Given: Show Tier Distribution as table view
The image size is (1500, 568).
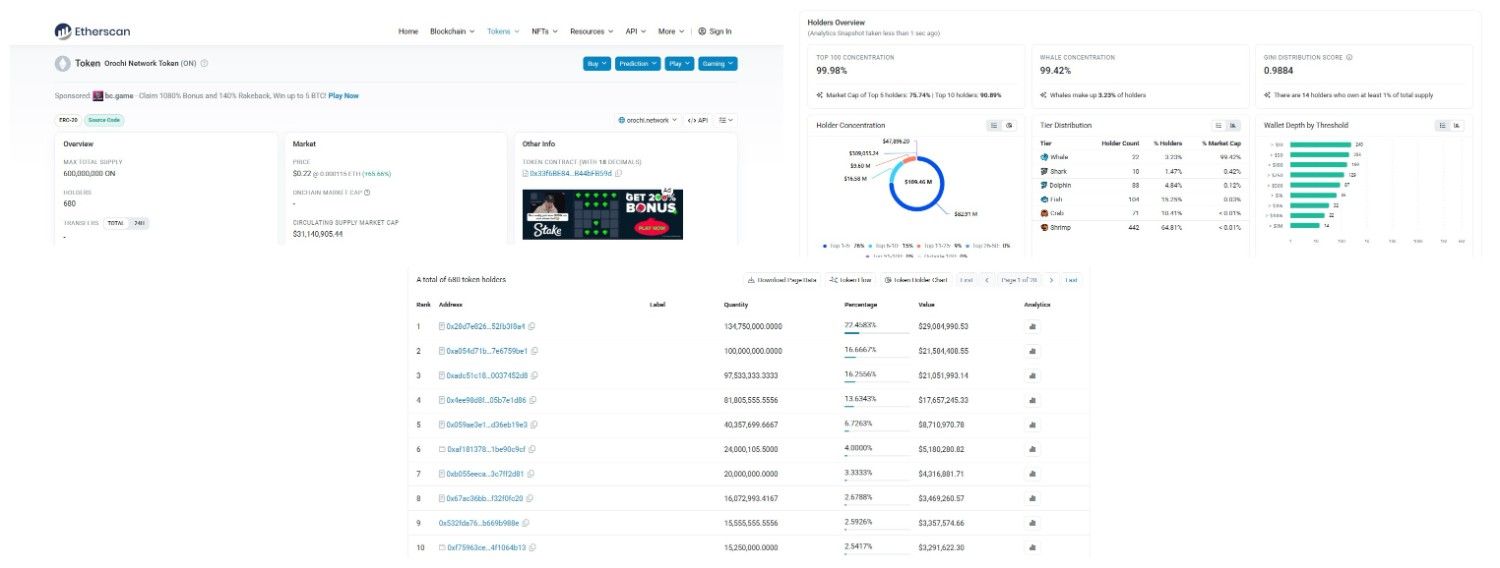Looking at the screenshot, I should [1219, 125].
